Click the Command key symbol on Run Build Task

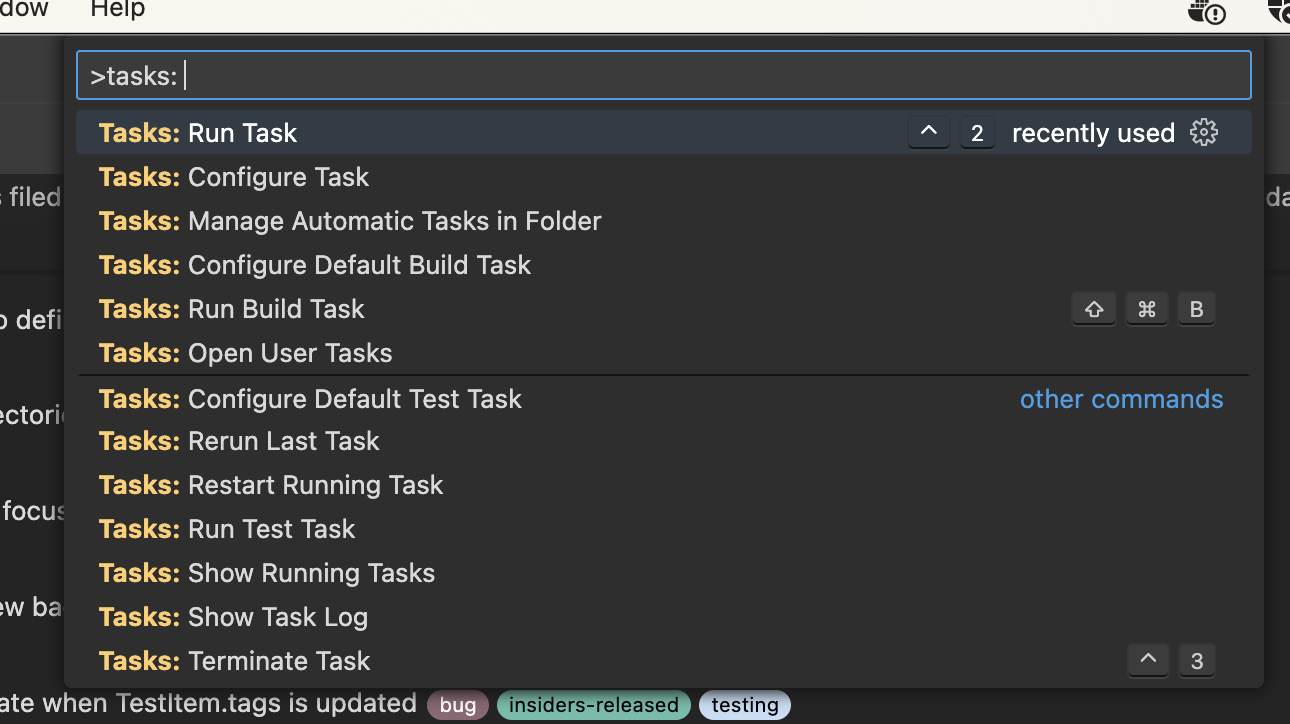click(x=1146, y=308)
